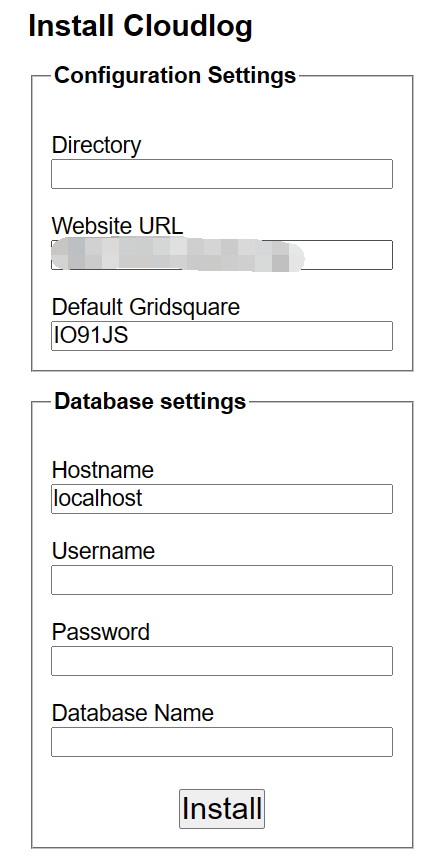Click the Username label

(103, 551)
